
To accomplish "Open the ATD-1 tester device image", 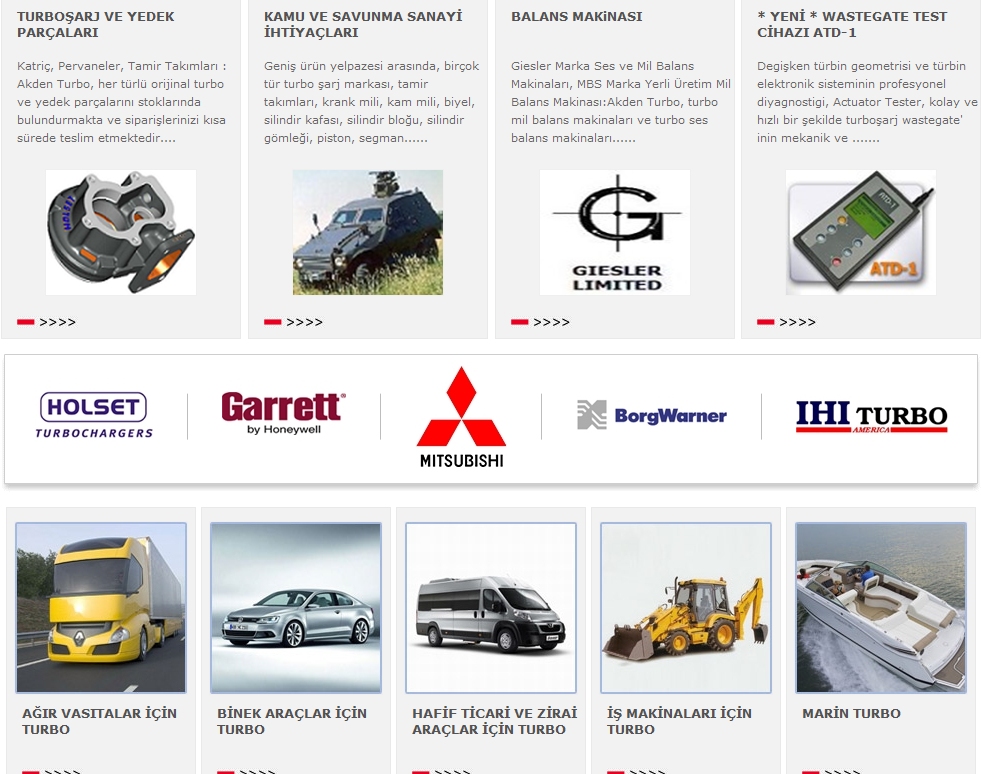I will point(861,232).
